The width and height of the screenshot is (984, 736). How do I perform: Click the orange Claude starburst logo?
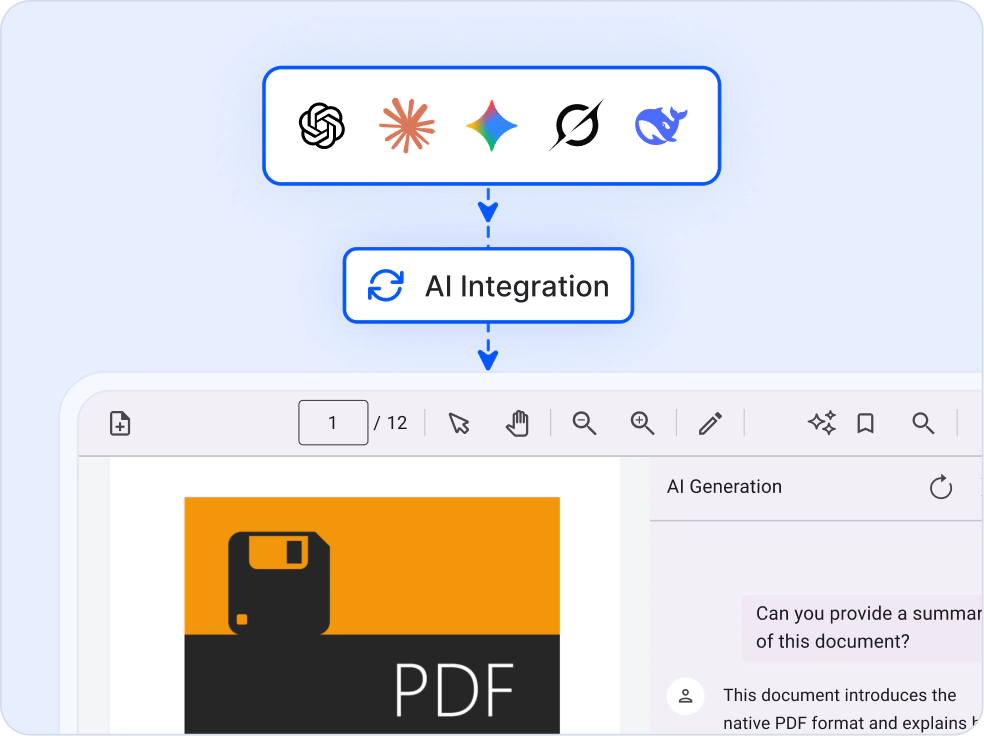(x=407, y=125)
